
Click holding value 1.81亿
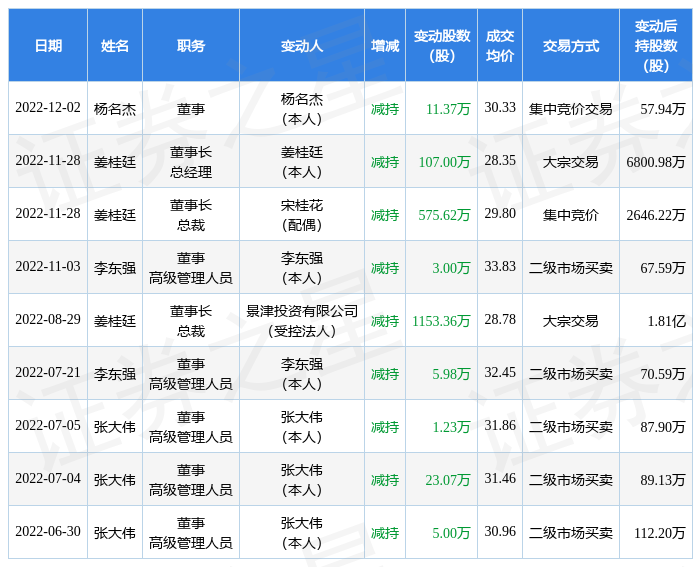point(667,321)
